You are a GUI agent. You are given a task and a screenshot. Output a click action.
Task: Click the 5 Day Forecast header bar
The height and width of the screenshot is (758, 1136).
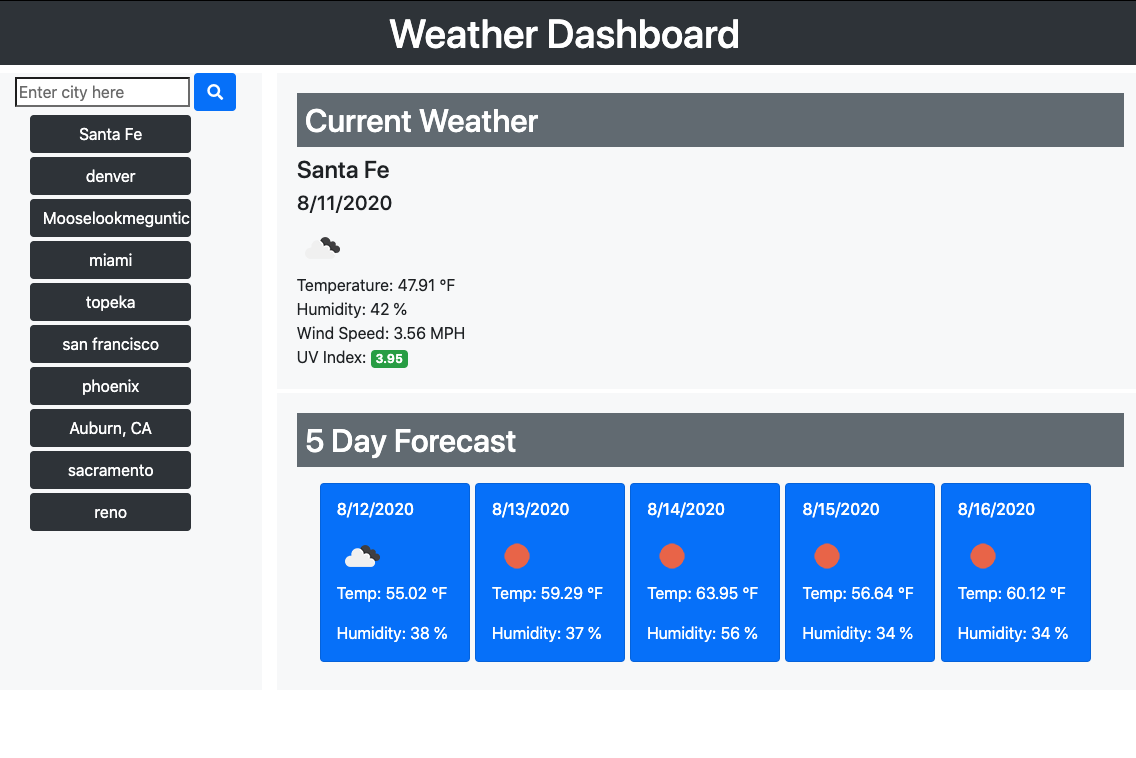click(710, 440)
